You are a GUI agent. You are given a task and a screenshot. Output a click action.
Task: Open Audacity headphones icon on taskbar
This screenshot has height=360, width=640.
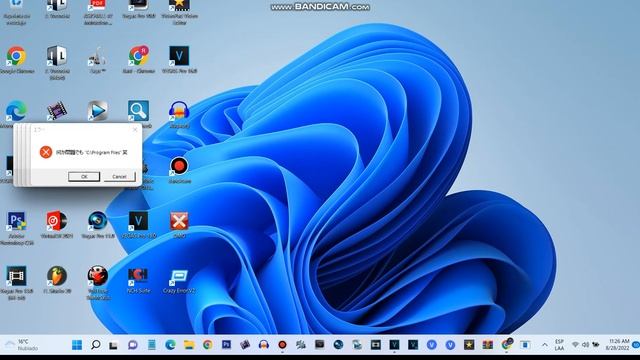(x=264, y=345)
